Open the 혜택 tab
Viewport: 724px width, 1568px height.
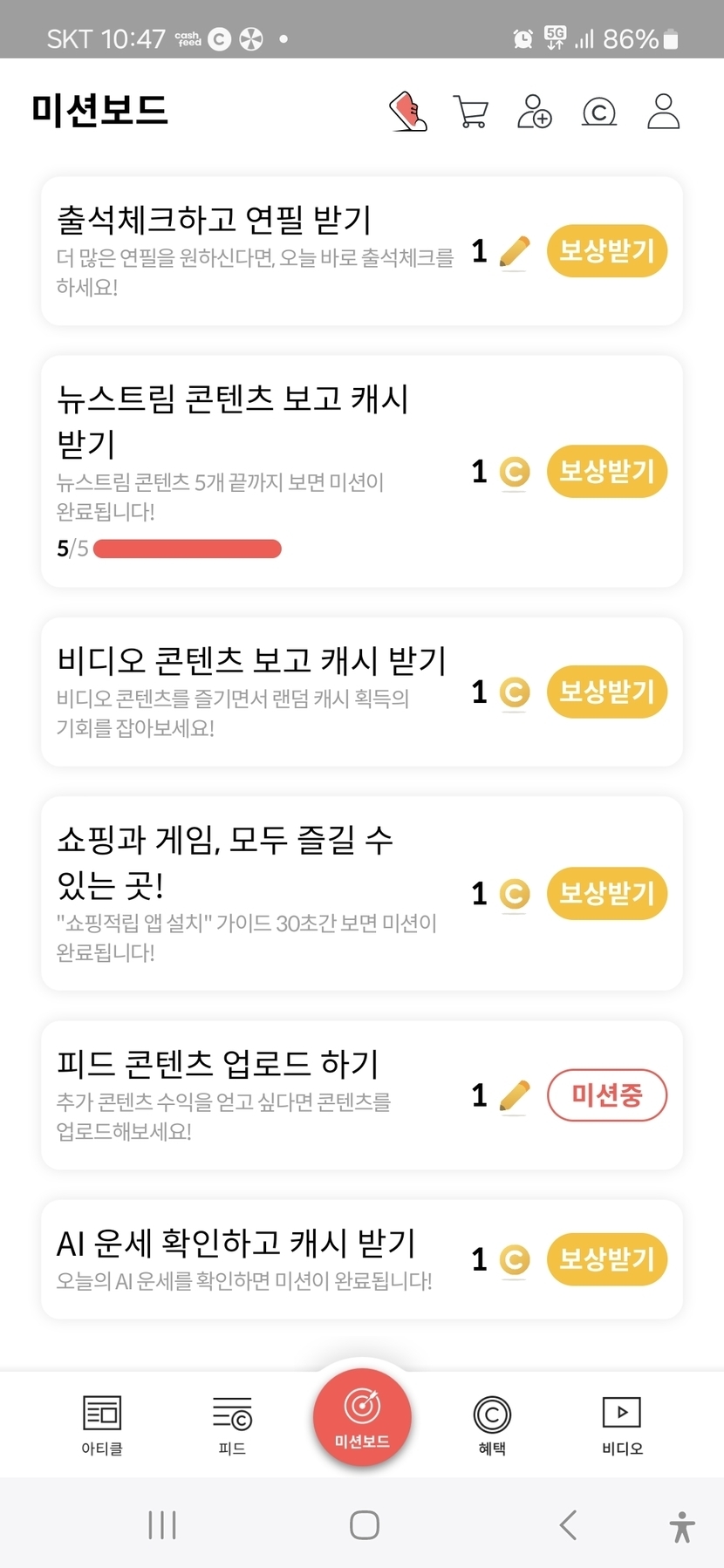(x=492, y=1424)
